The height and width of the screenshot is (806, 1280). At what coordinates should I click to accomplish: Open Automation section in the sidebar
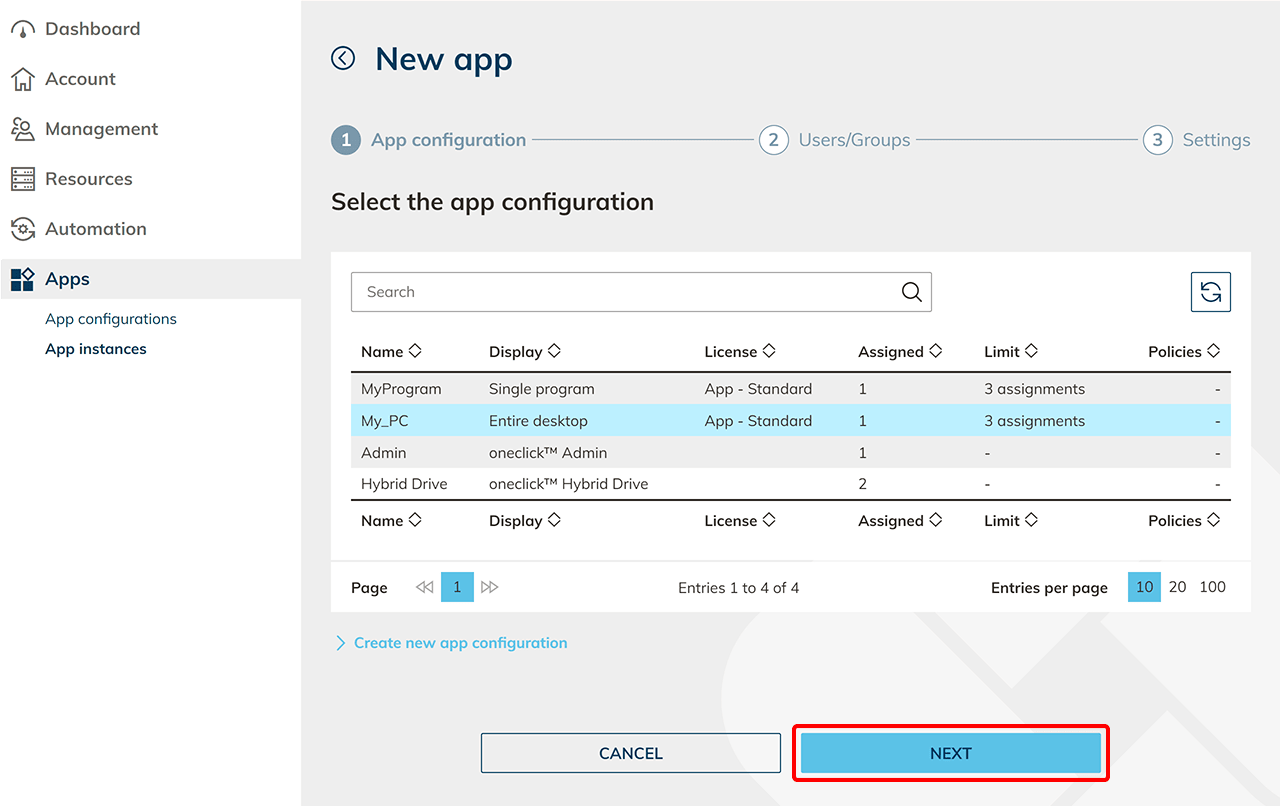[x=95, y=229]
